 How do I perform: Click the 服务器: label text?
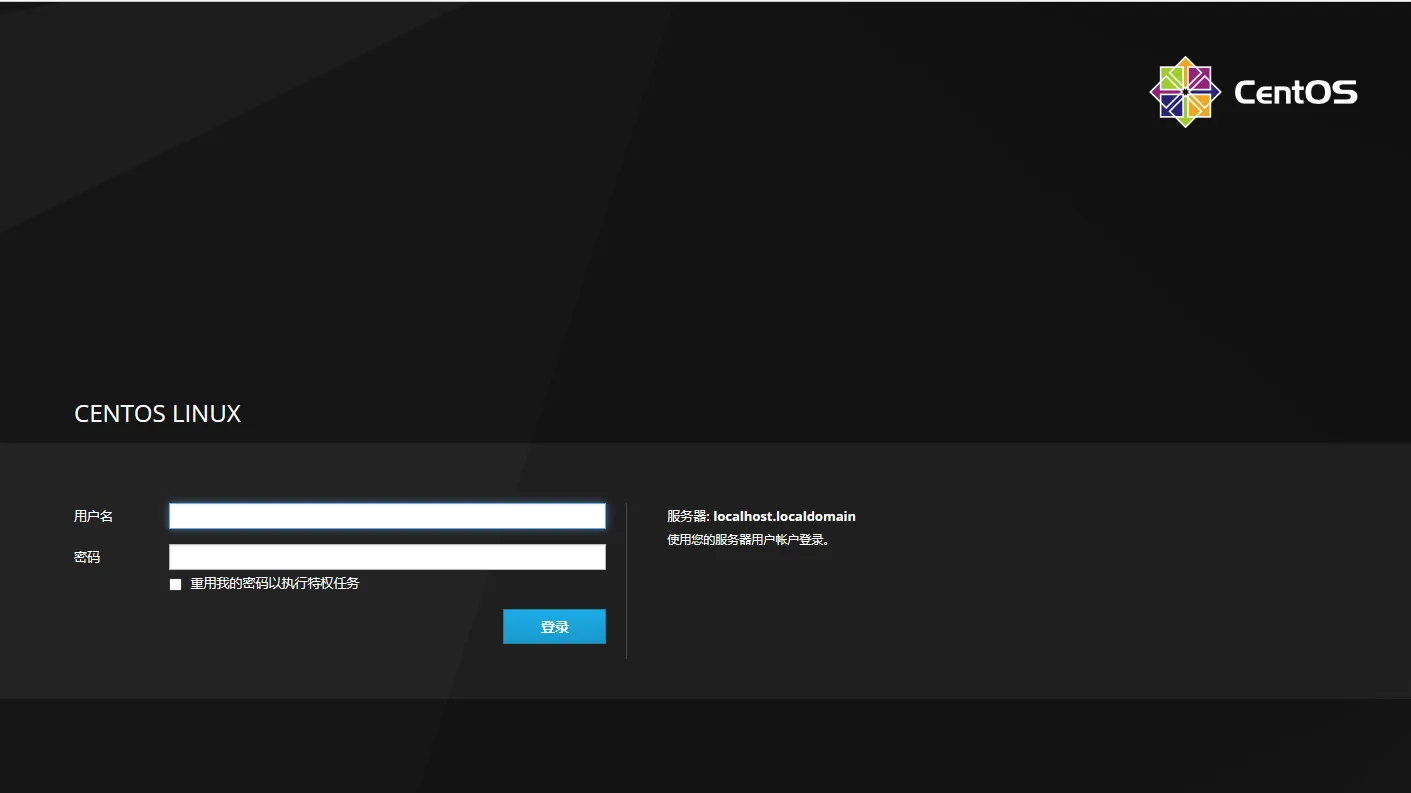pyautogui.click(x=688, y=517)
